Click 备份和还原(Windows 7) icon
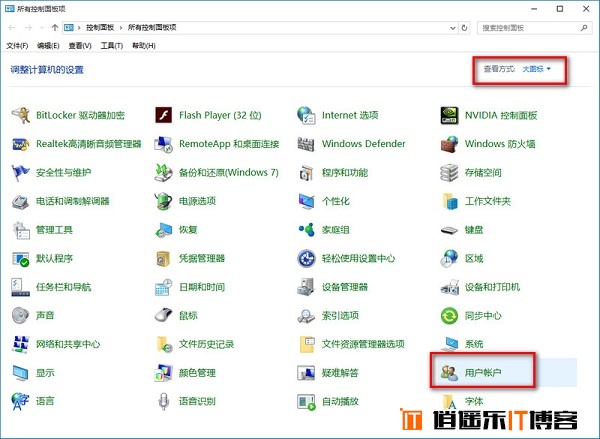Screen dimensions: 600x439 [x=163, y=173]
